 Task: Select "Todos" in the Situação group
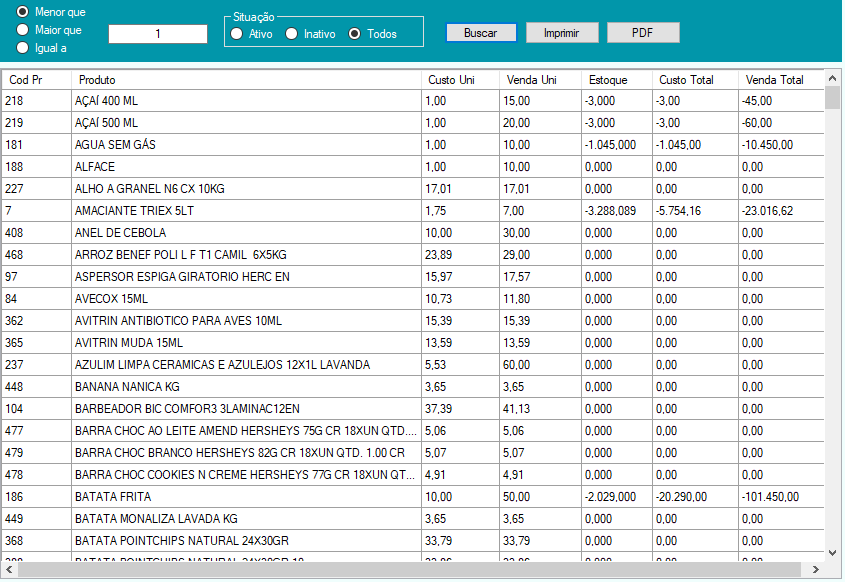coord(354,33)
